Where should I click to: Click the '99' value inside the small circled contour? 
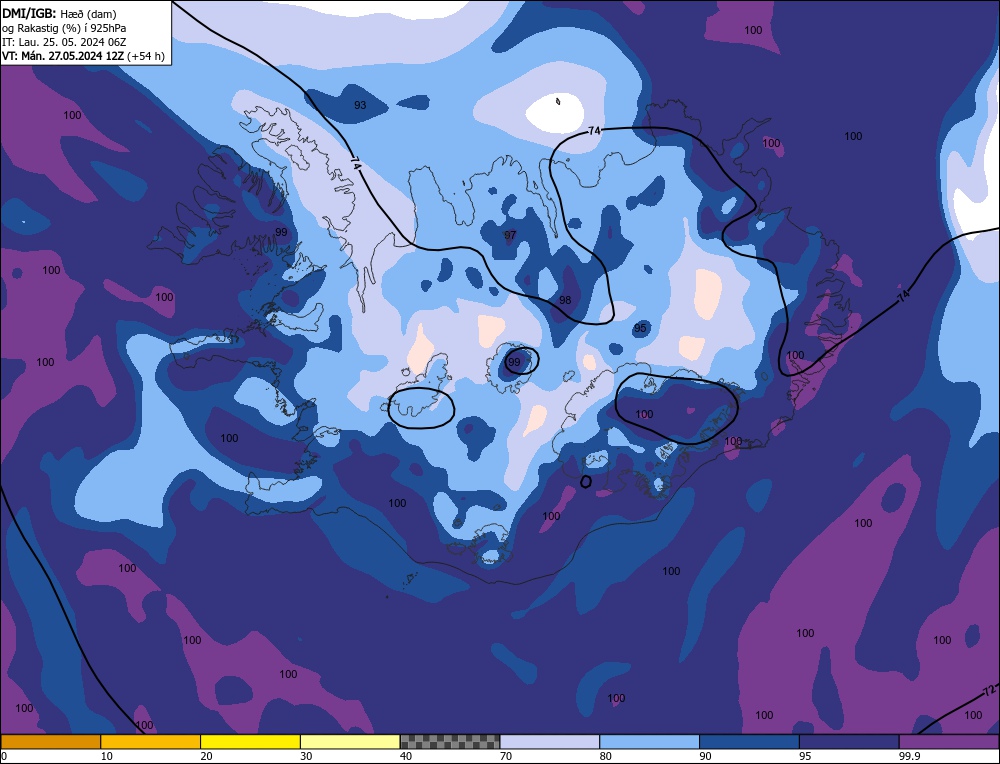(514, 362)
